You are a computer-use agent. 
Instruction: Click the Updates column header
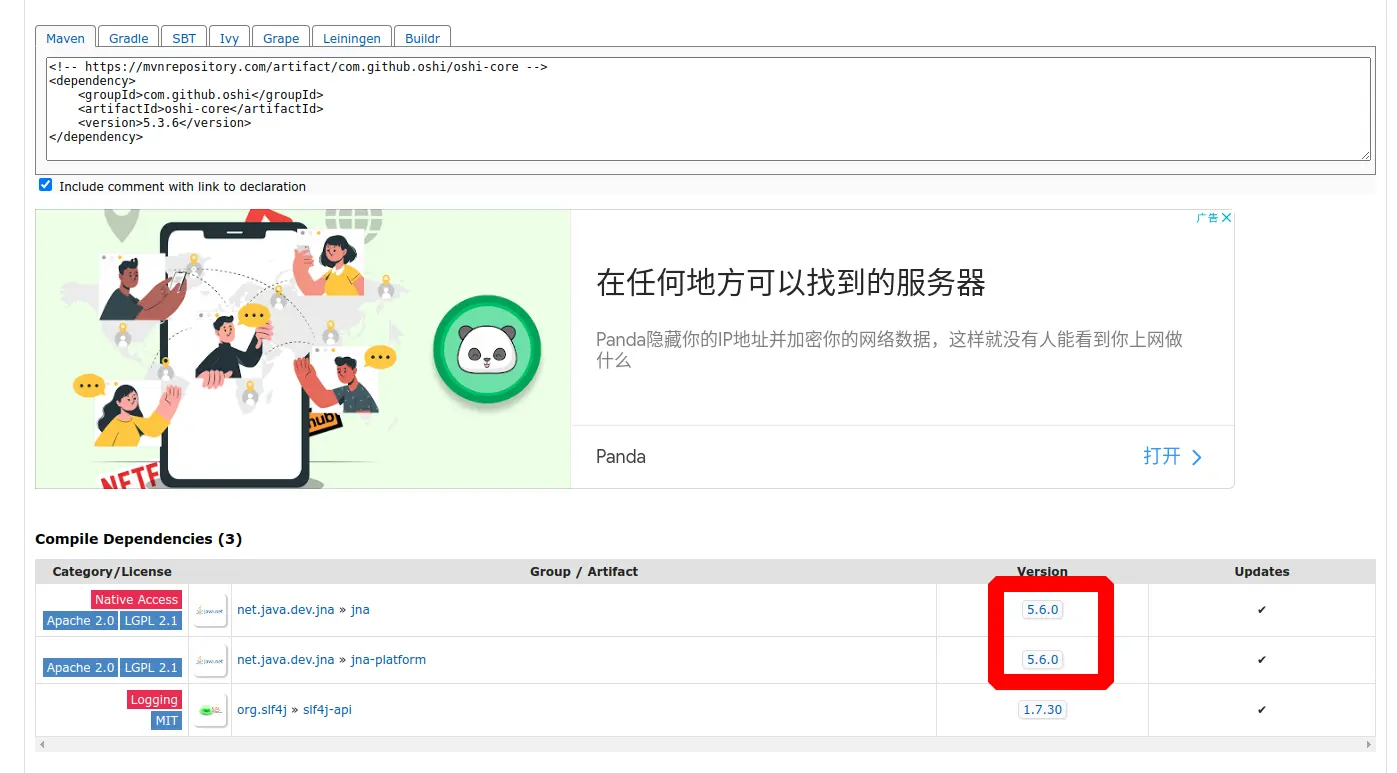pos(1262,571)
